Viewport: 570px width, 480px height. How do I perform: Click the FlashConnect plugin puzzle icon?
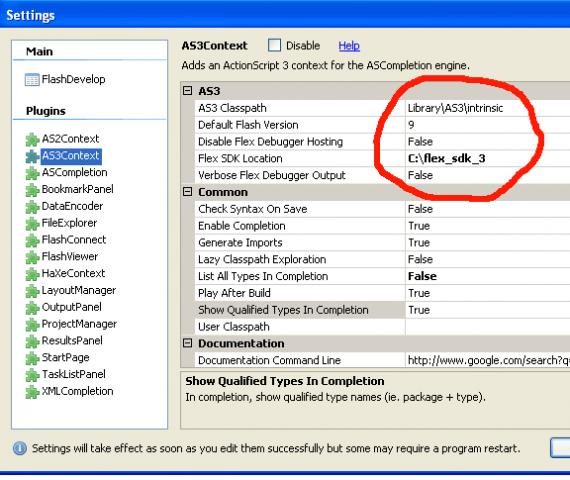point(32,240)
